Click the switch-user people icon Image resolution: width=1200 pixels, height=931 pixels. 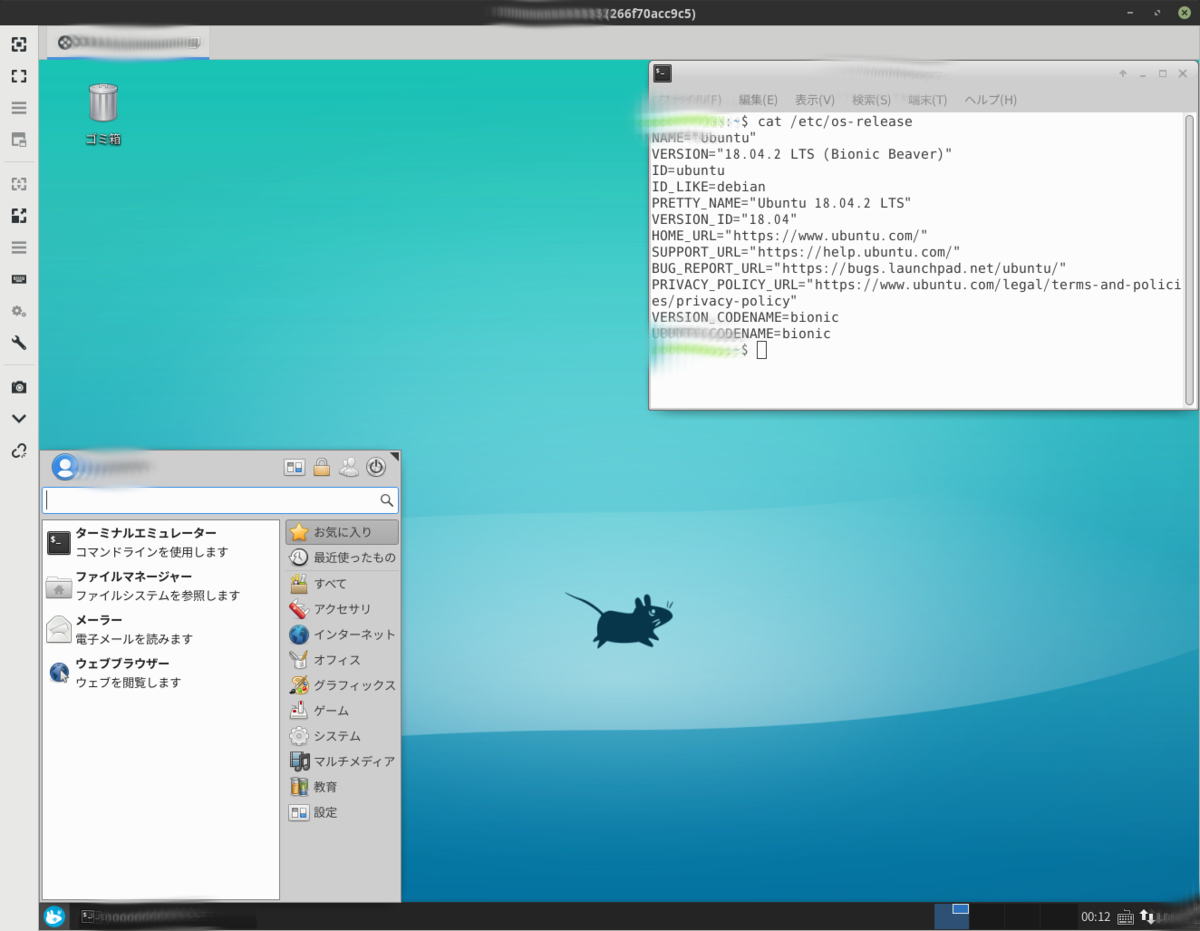click(349, 467)
